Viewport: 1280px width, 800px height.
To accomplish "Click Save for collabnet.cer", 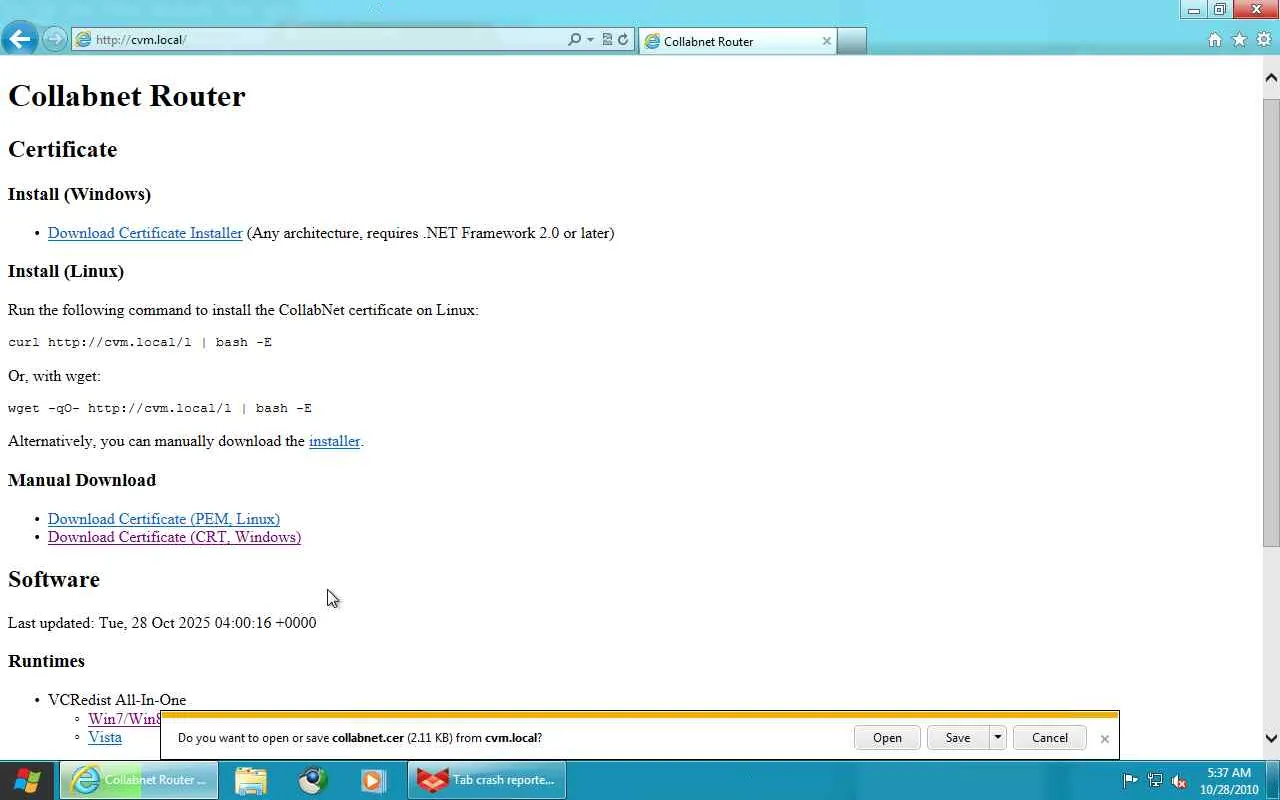I will [x=958, y=738].
